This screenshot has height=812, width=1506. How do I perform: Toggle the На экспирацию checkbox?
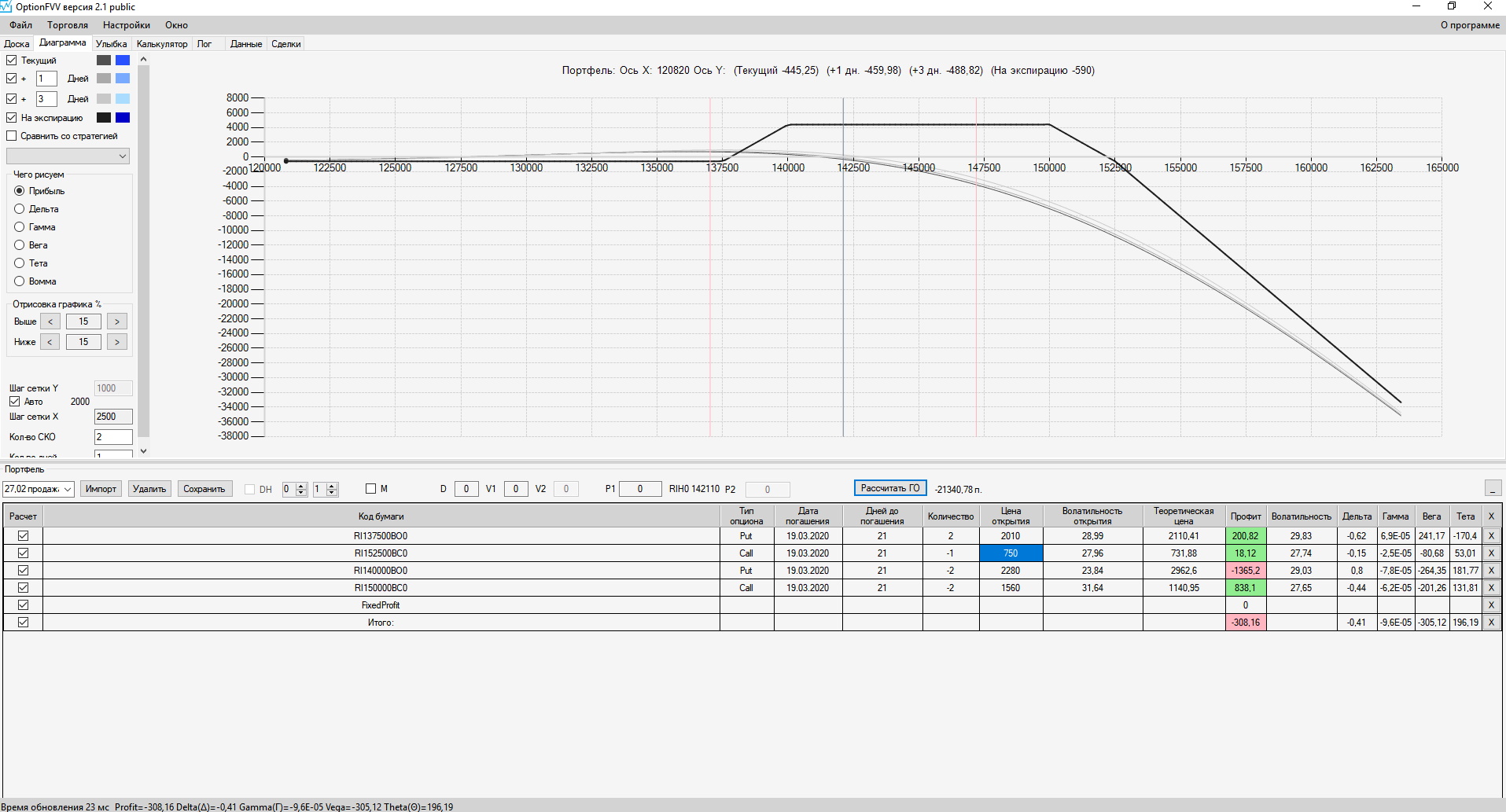pyautogui.click(x=12, y=118)
